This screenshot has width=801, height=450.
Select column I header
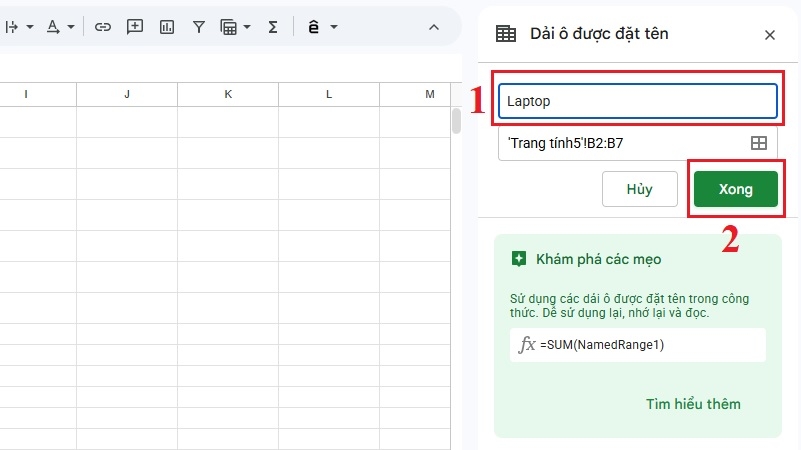point(26,94)
